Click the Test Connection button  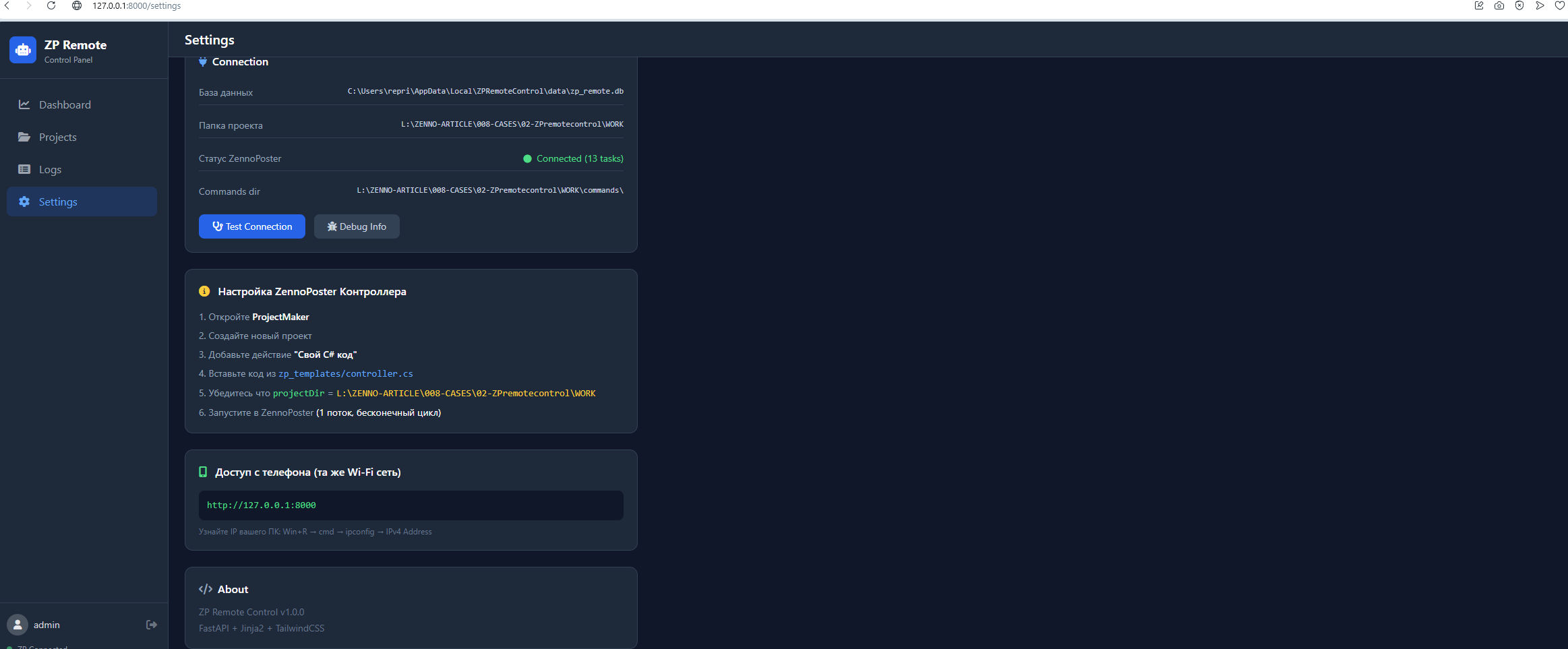coord(252,226)
